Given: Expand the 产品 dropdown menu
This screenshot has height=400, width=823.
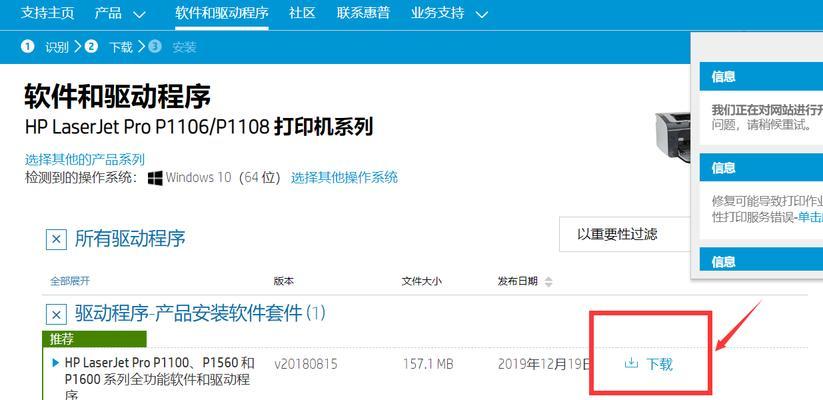Looking at the screenshot, I should [120, 13].
